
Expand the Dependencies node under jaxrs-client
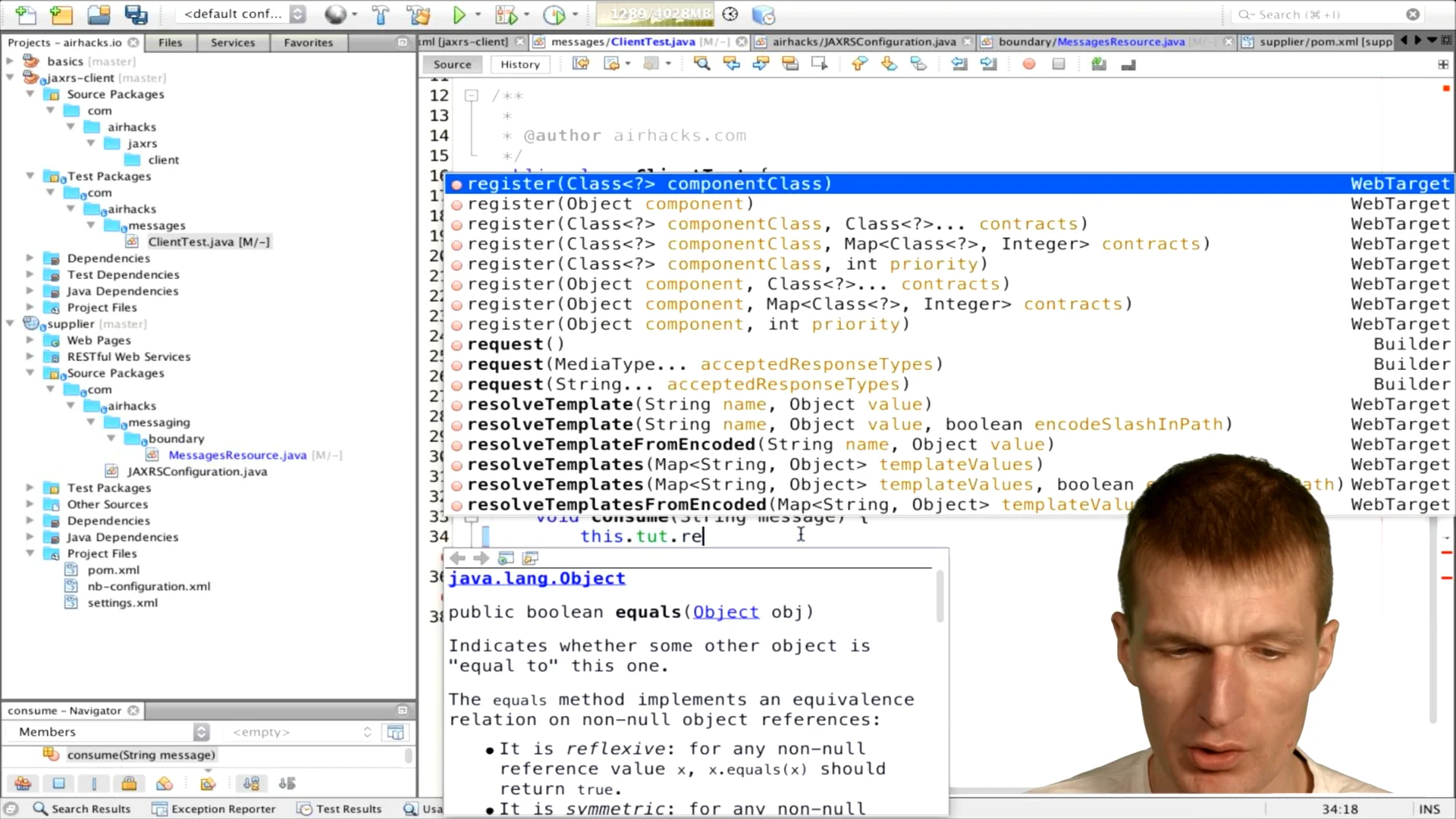30,258
